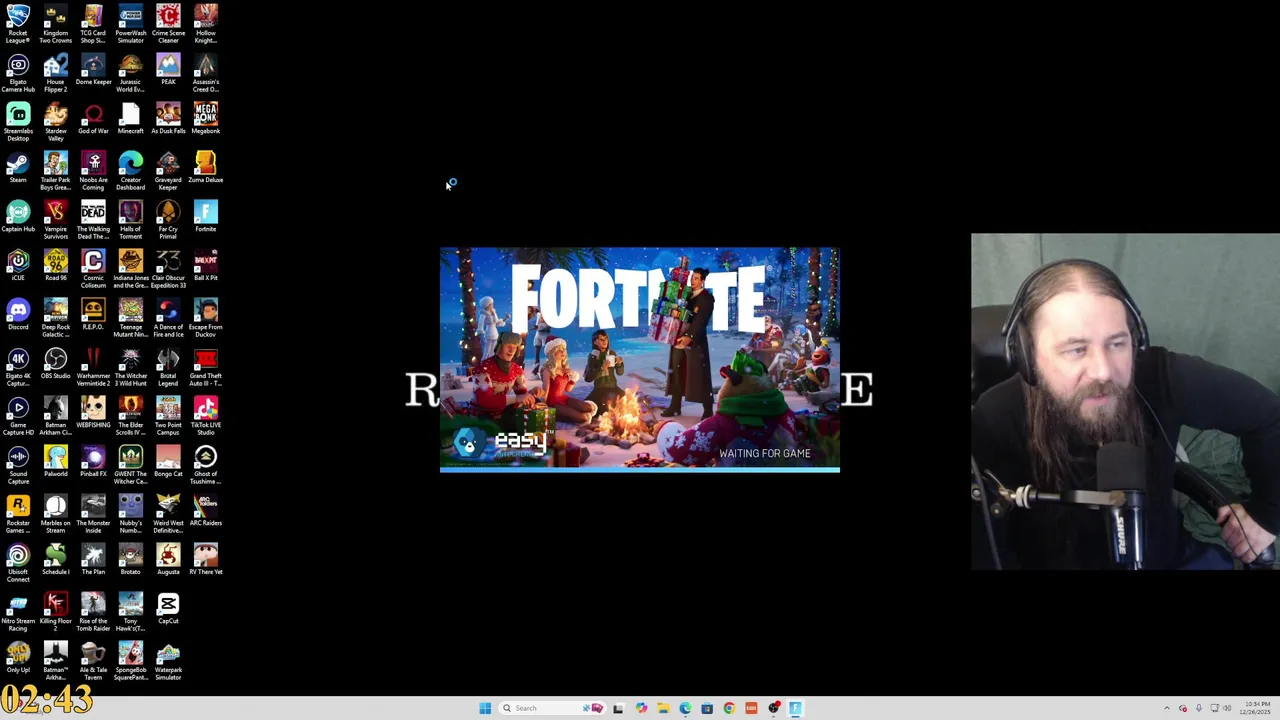
Task: Select the iCUE desktop icon
Action: [x=18, y=265]
